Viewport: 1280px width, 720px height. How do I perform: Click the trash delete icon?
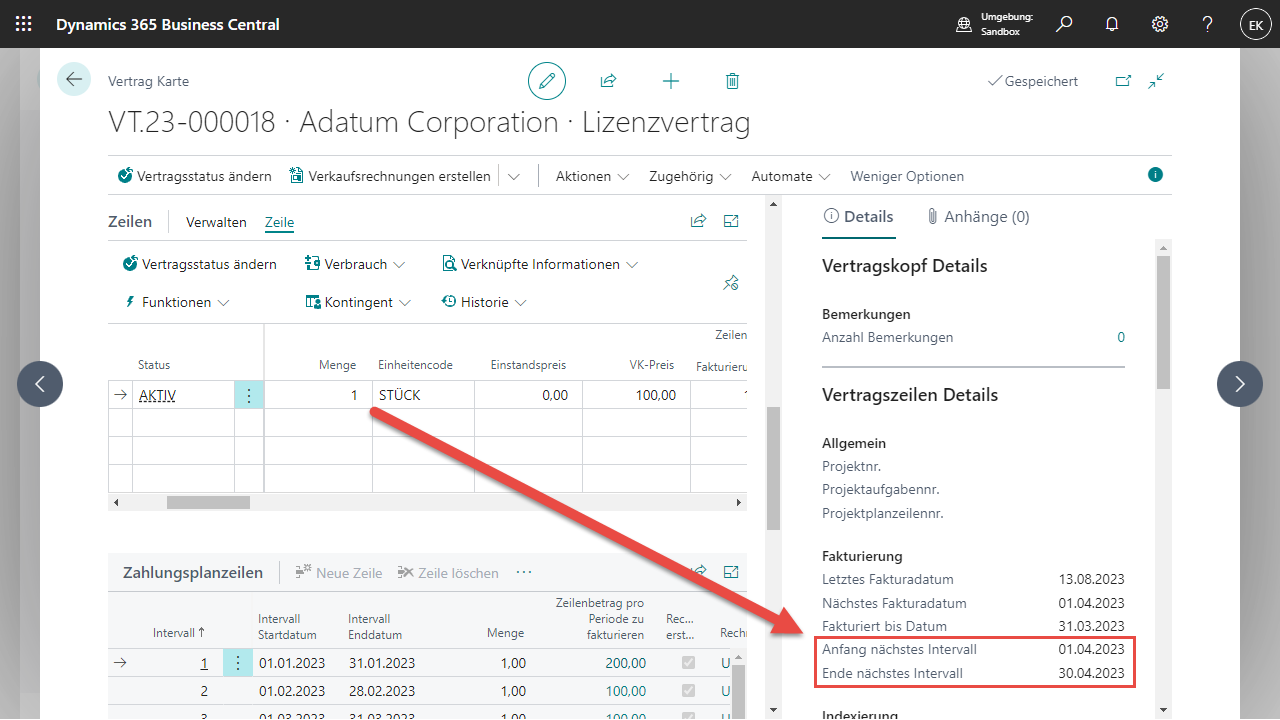732,81
